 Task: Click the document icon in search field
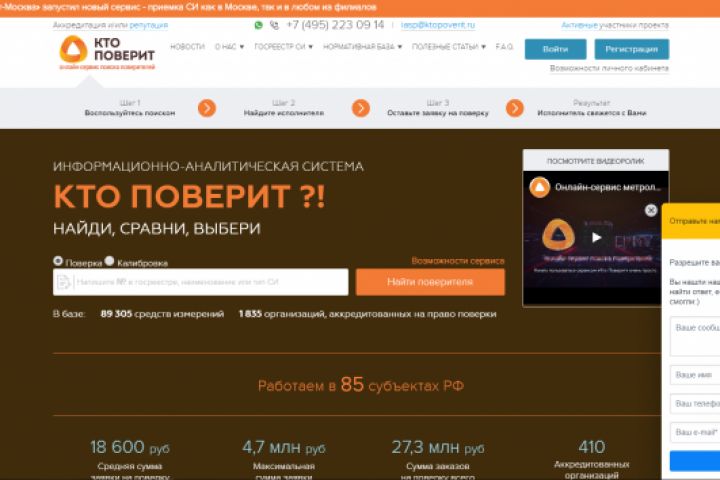coord(64,282)
